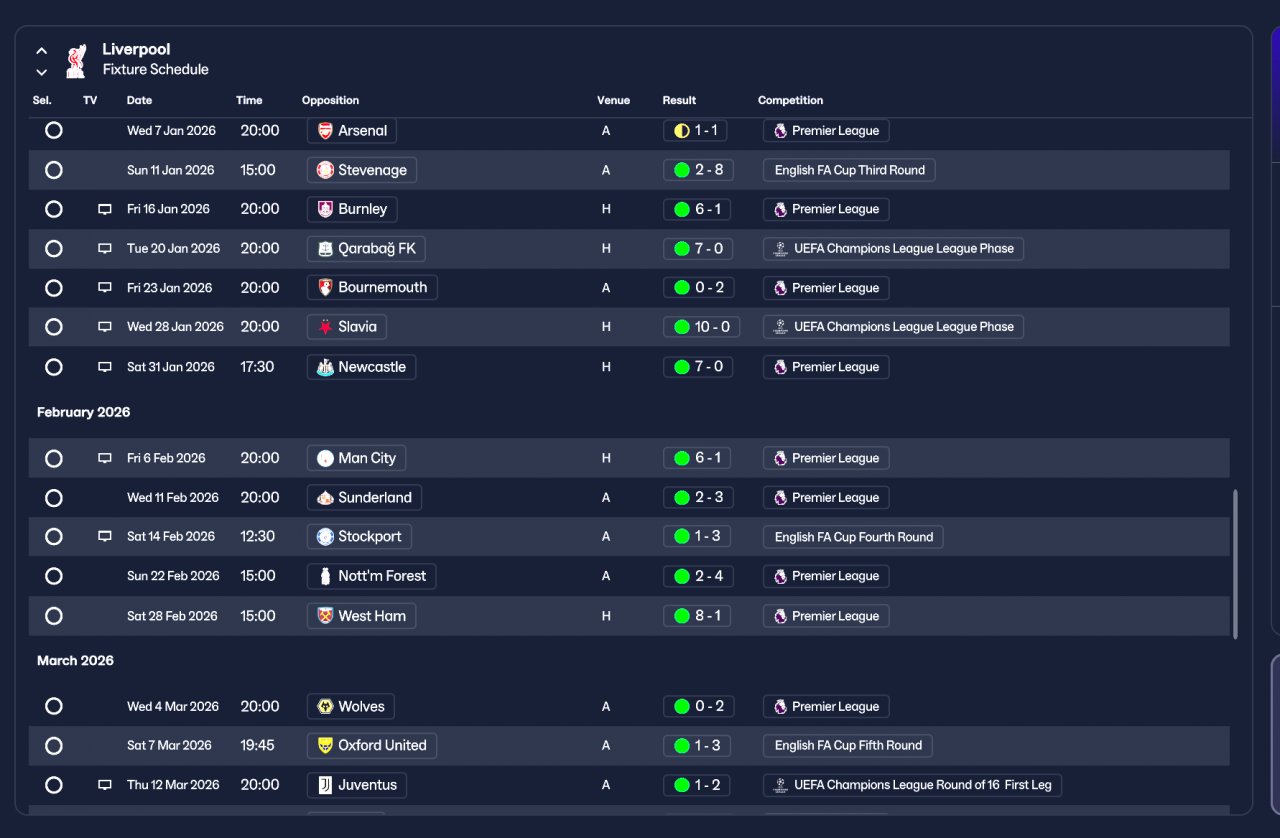Viewport: 1280px width, 838px height.
Task: Click the Competition column header
Action: pos(790,100)
